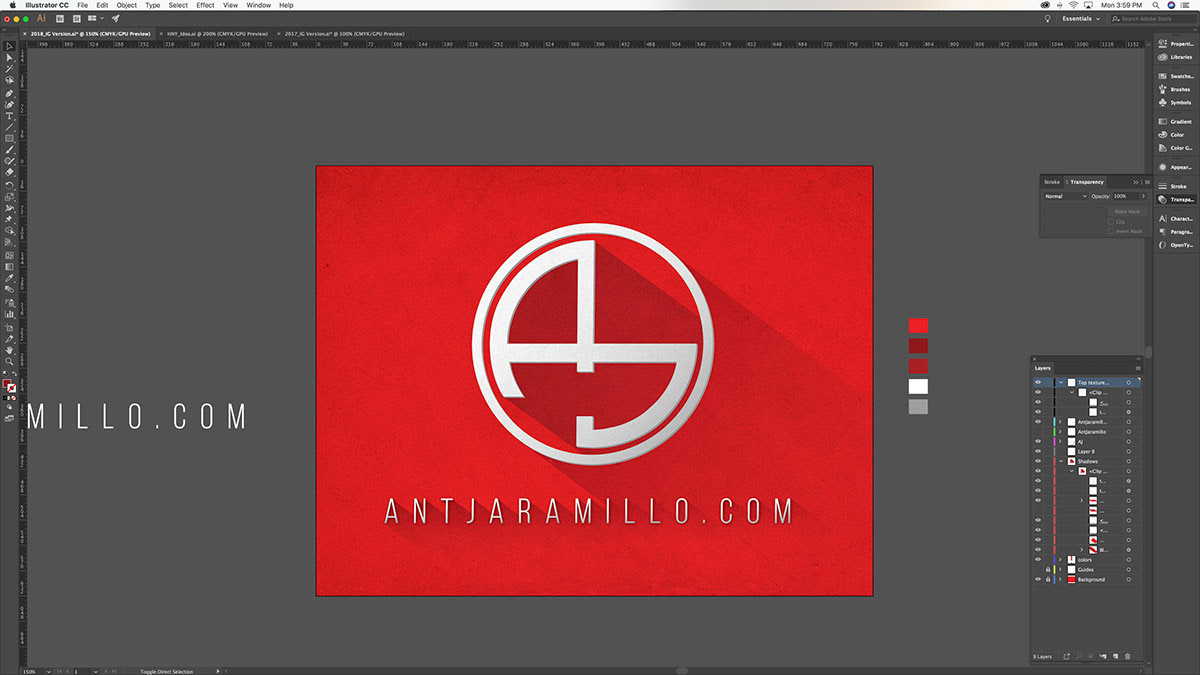Screen dimensions: 1200x675
Task: Delete selection with Layers trash icon
Action: point(1128,656)
